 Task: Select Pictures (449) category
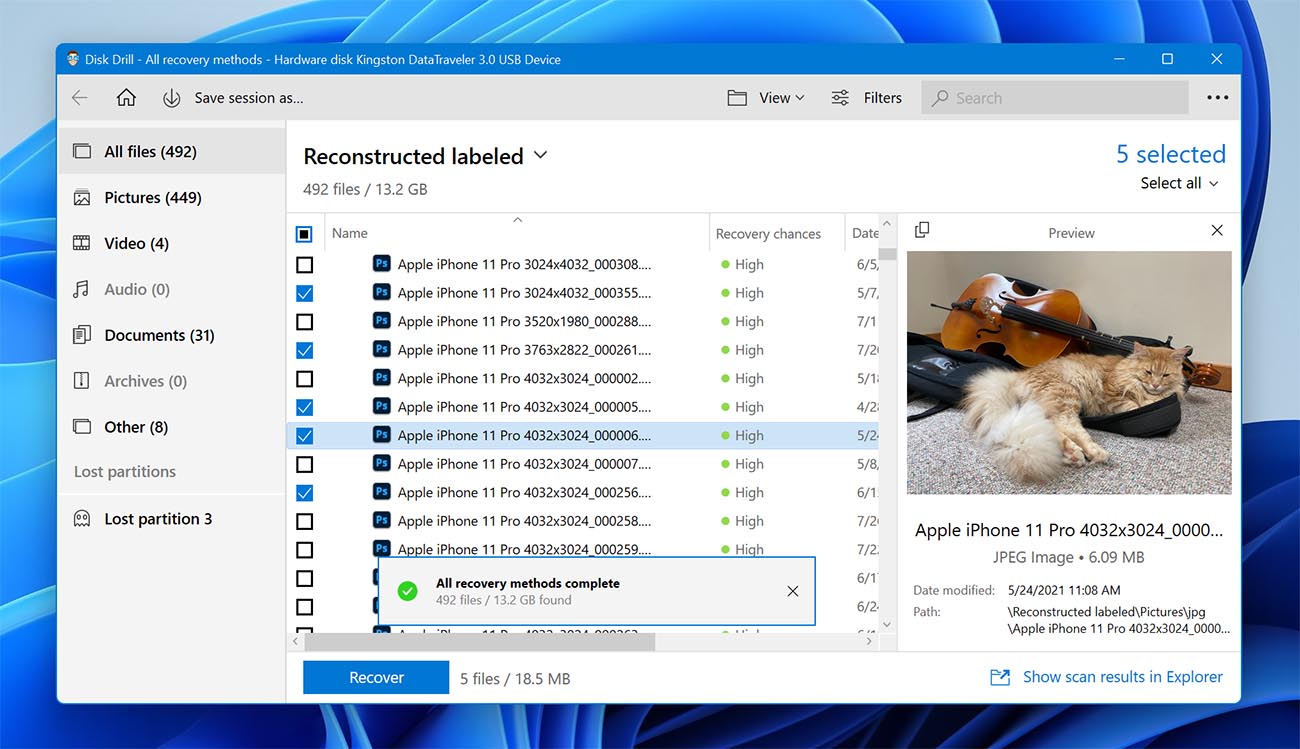(x=172, y=198)
